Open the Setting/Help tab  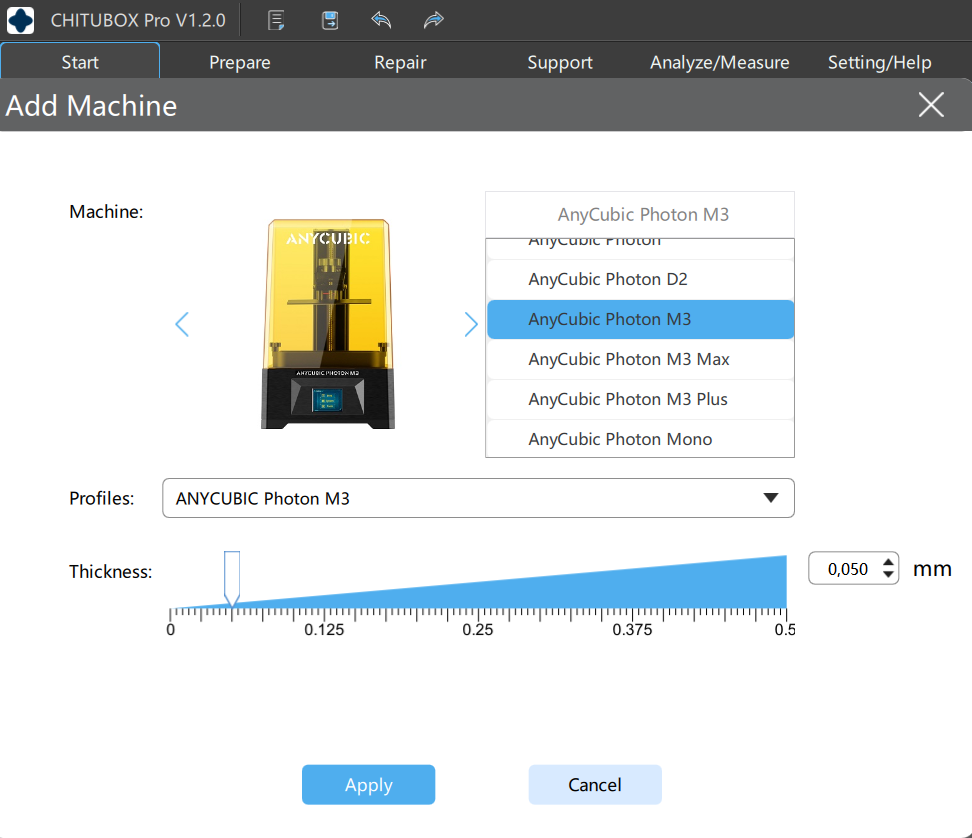(880, 62)
